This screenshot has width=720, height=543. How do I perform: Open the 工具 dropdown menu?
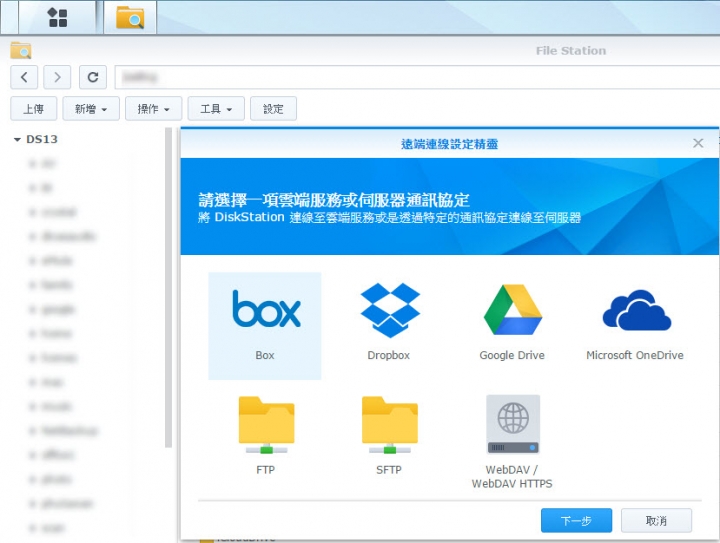point(216,109)
